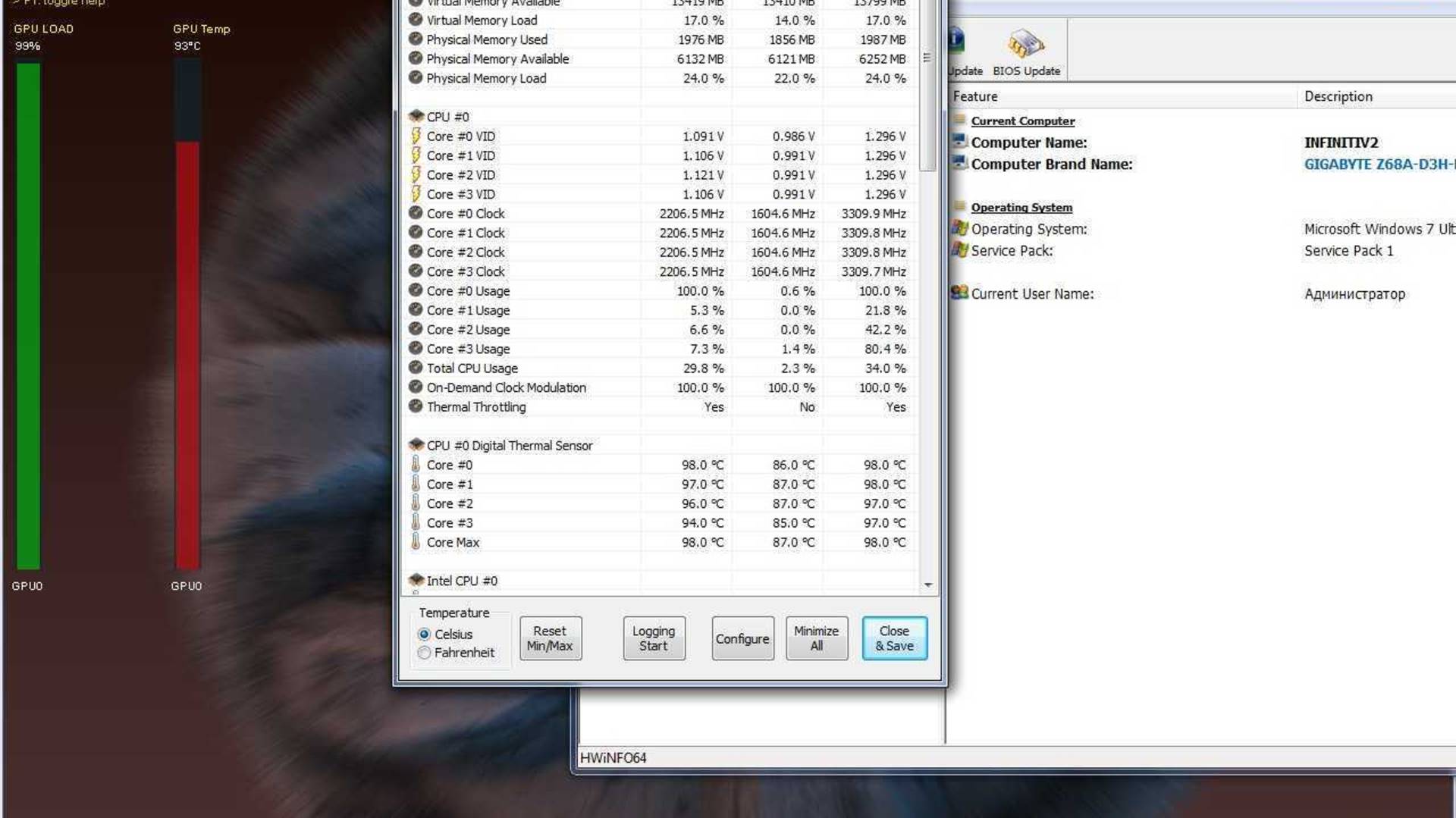The height and width of the screenshot is (818, 1456).
Task: Click the Core #3 thermometer icon
Action: [x=416, y=522]
